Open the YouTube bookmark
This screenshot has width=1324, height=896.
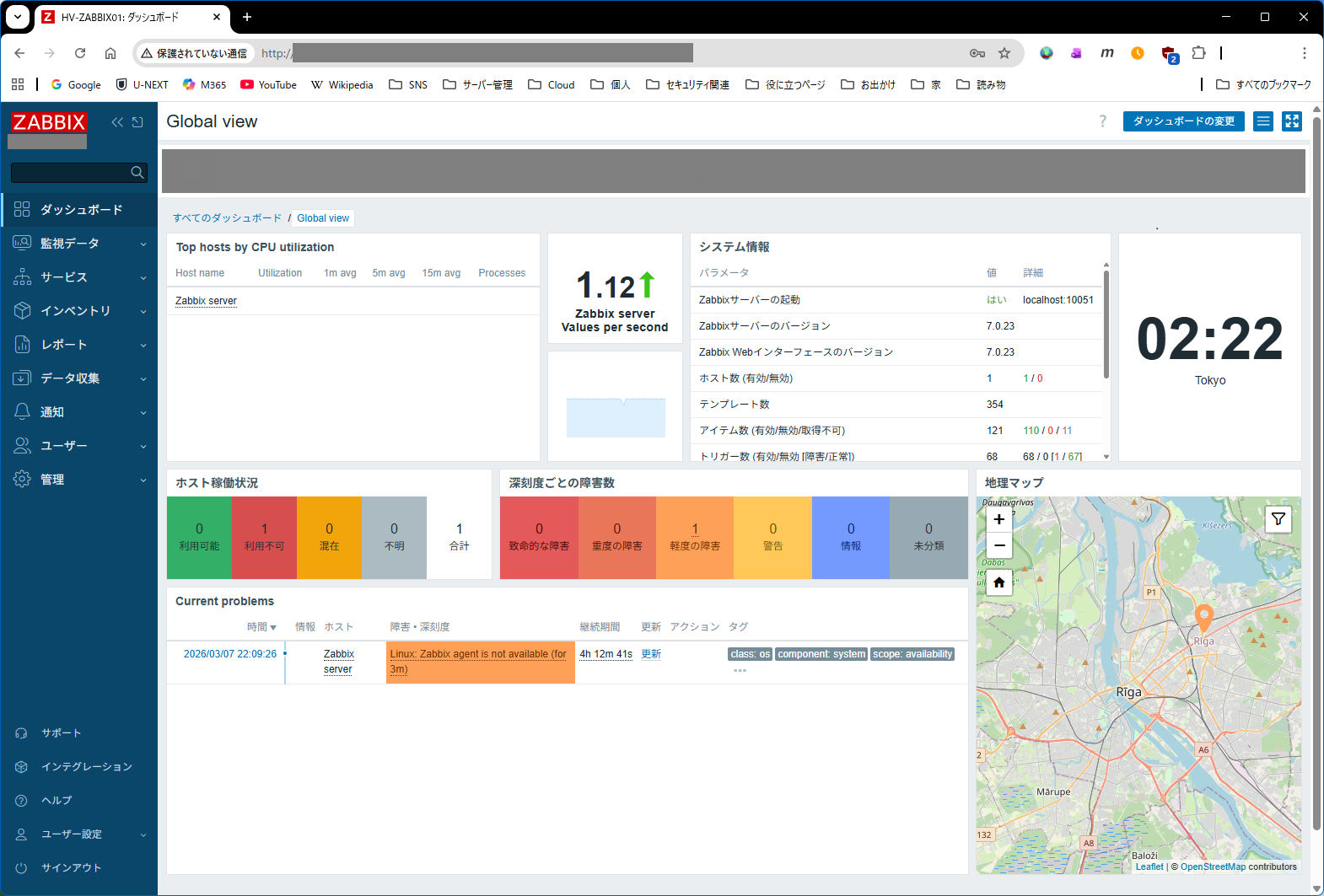(x=269, y=84)
